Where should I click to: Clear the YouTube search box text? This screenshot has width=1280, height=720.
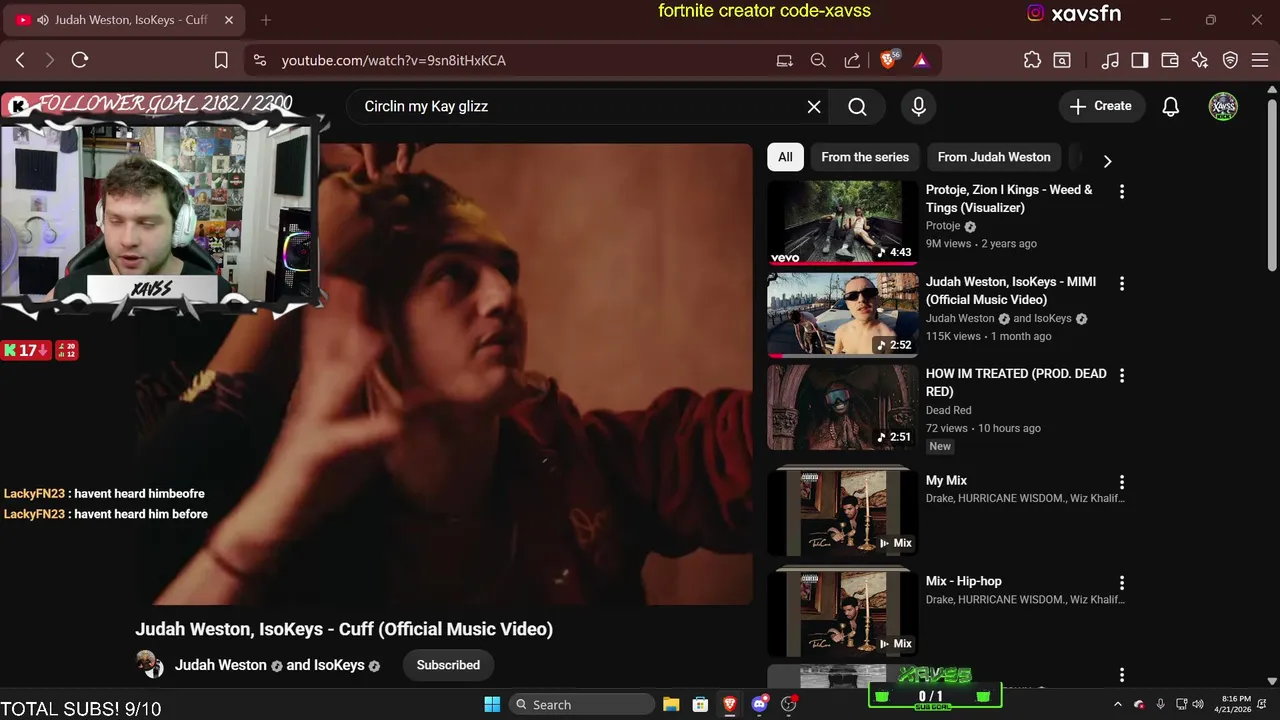point(814,106)
